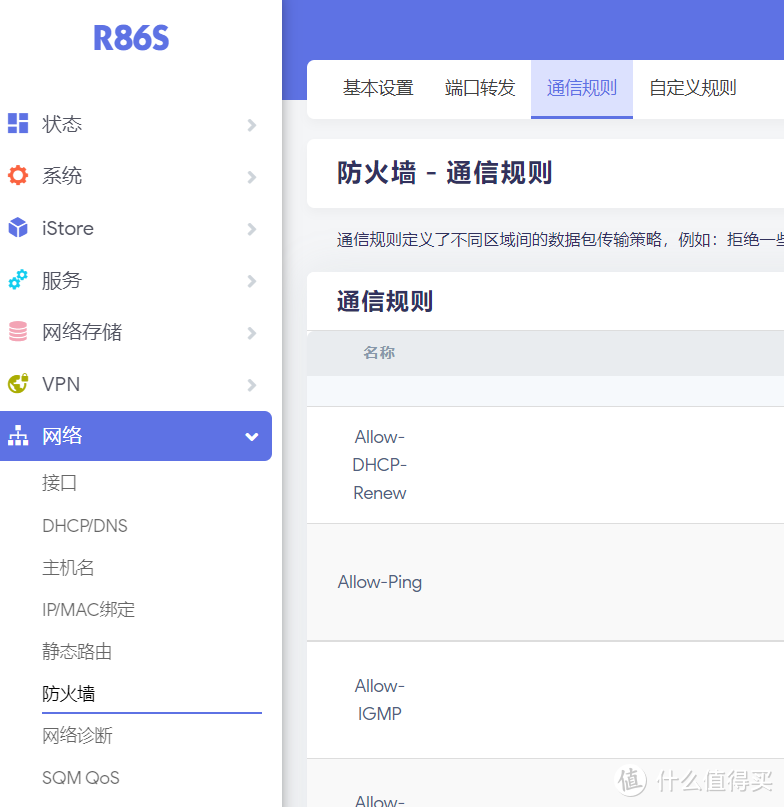Select the 通信规则 tab

[x=582, y=88]
